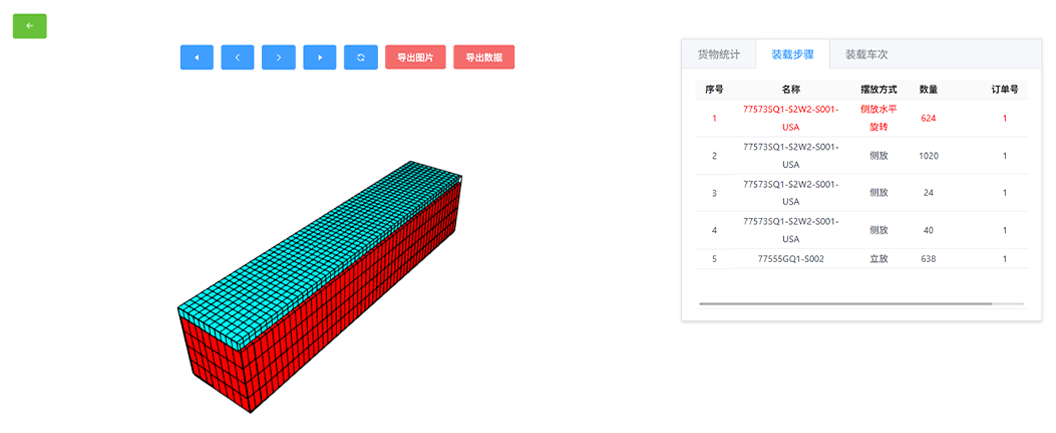Image resolution: width=1056 pixels, height=433 pixels.
Task: Click 导出图片 to export image
Action: (415, 58)
